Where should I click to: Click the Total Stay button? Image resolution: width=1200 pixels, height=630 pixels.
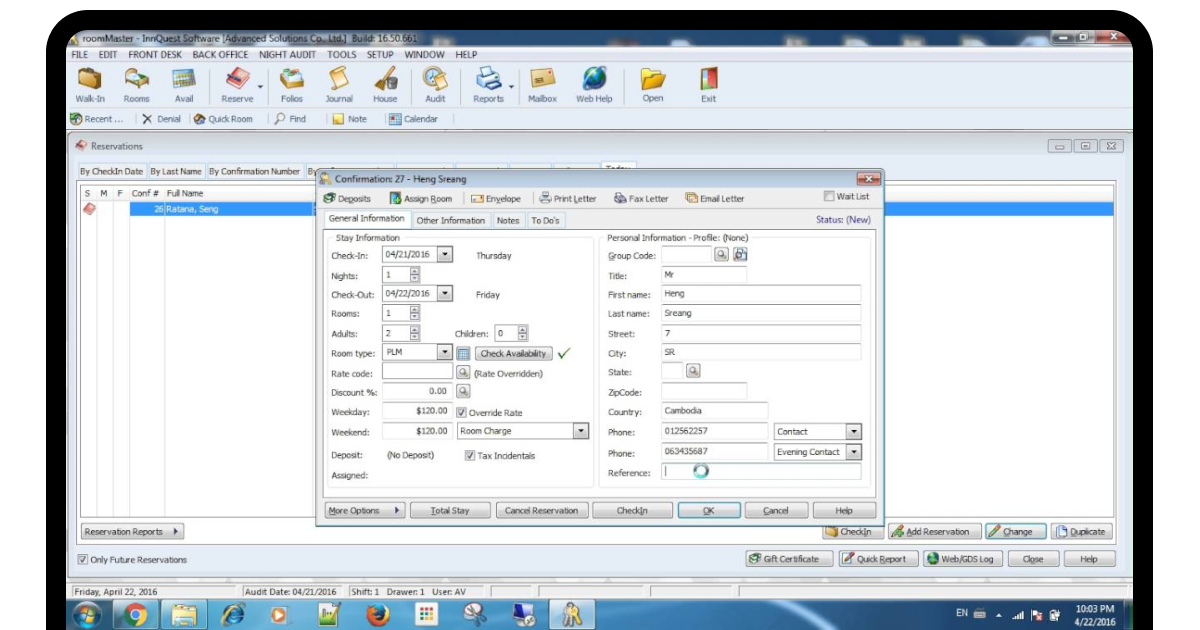(450, 510)
